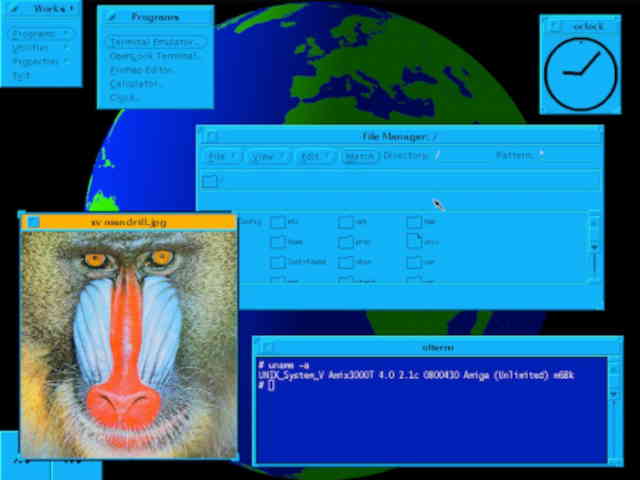Launch Clock from Programs menu
This screenshot has width=640, height=480.
(124, 98)
